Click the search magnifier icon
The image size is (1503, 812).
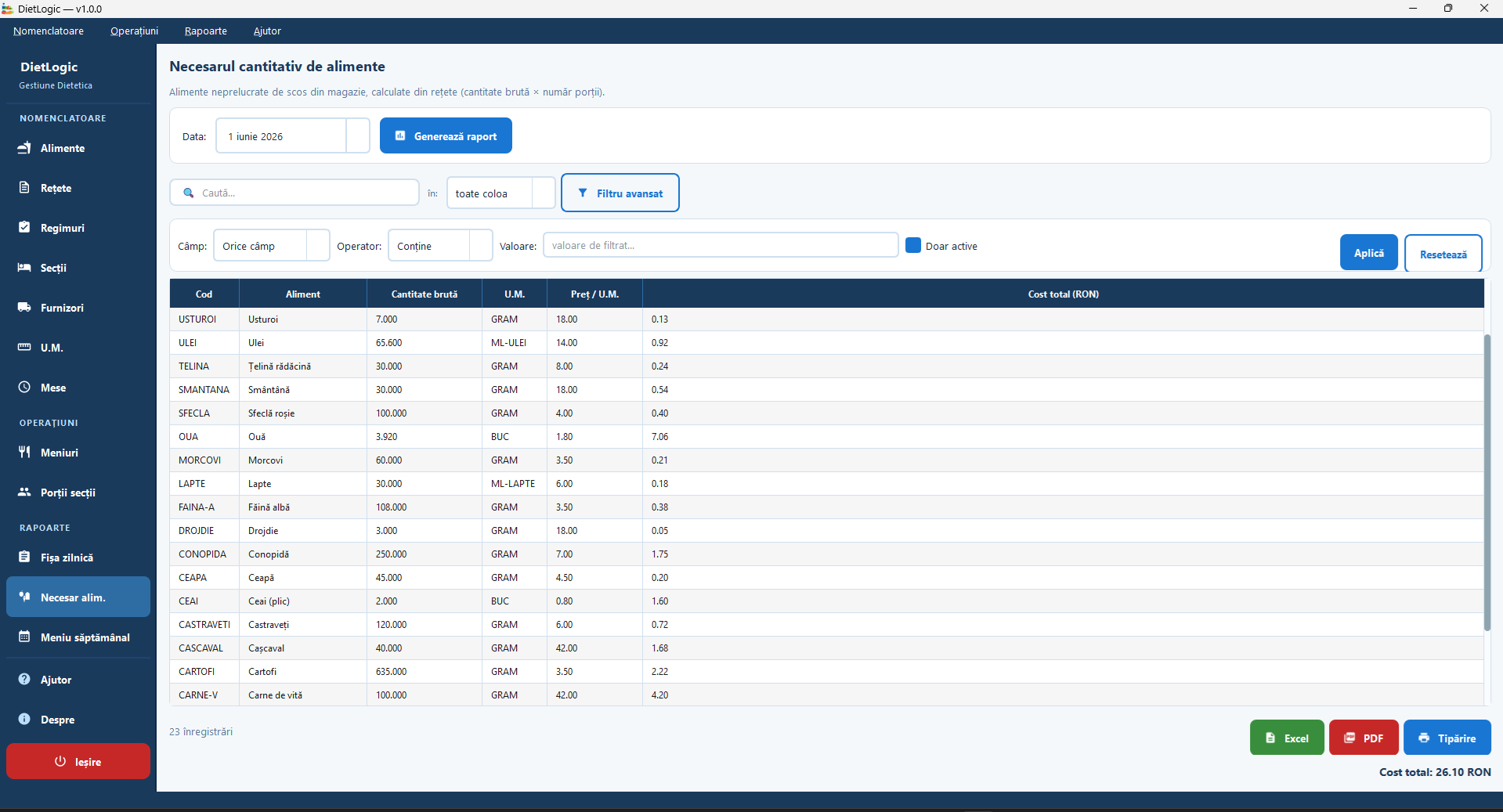coord(189,193)
